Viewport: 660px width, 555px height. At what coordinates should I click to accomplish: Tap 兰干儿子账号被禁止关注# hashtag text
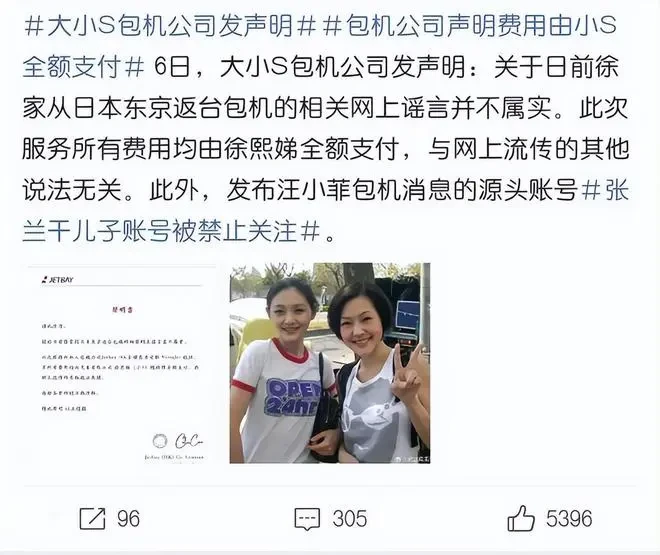point(172,232)
